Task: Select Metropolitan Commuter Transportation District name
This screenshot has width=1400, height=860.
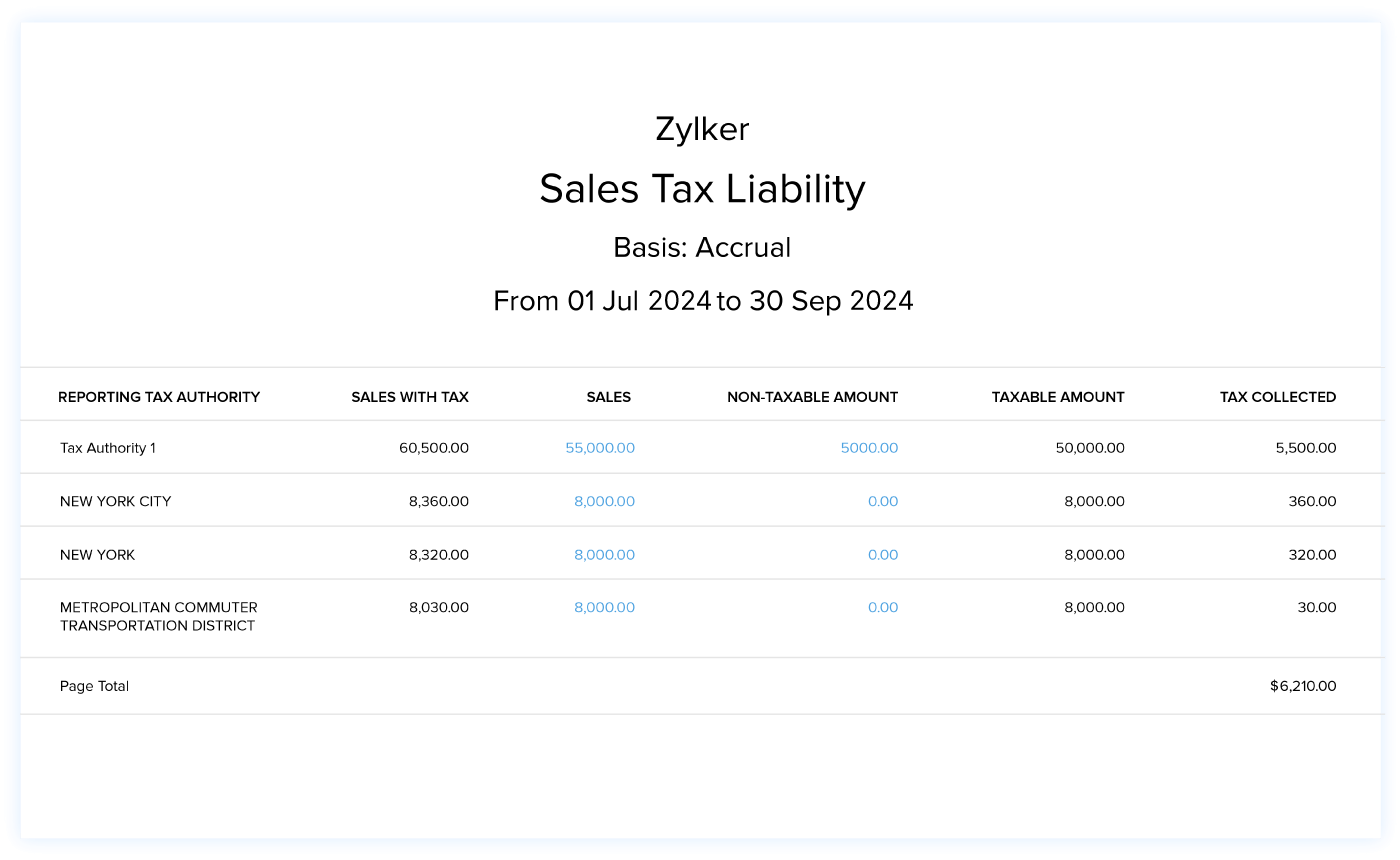Action: coord(159,616)
